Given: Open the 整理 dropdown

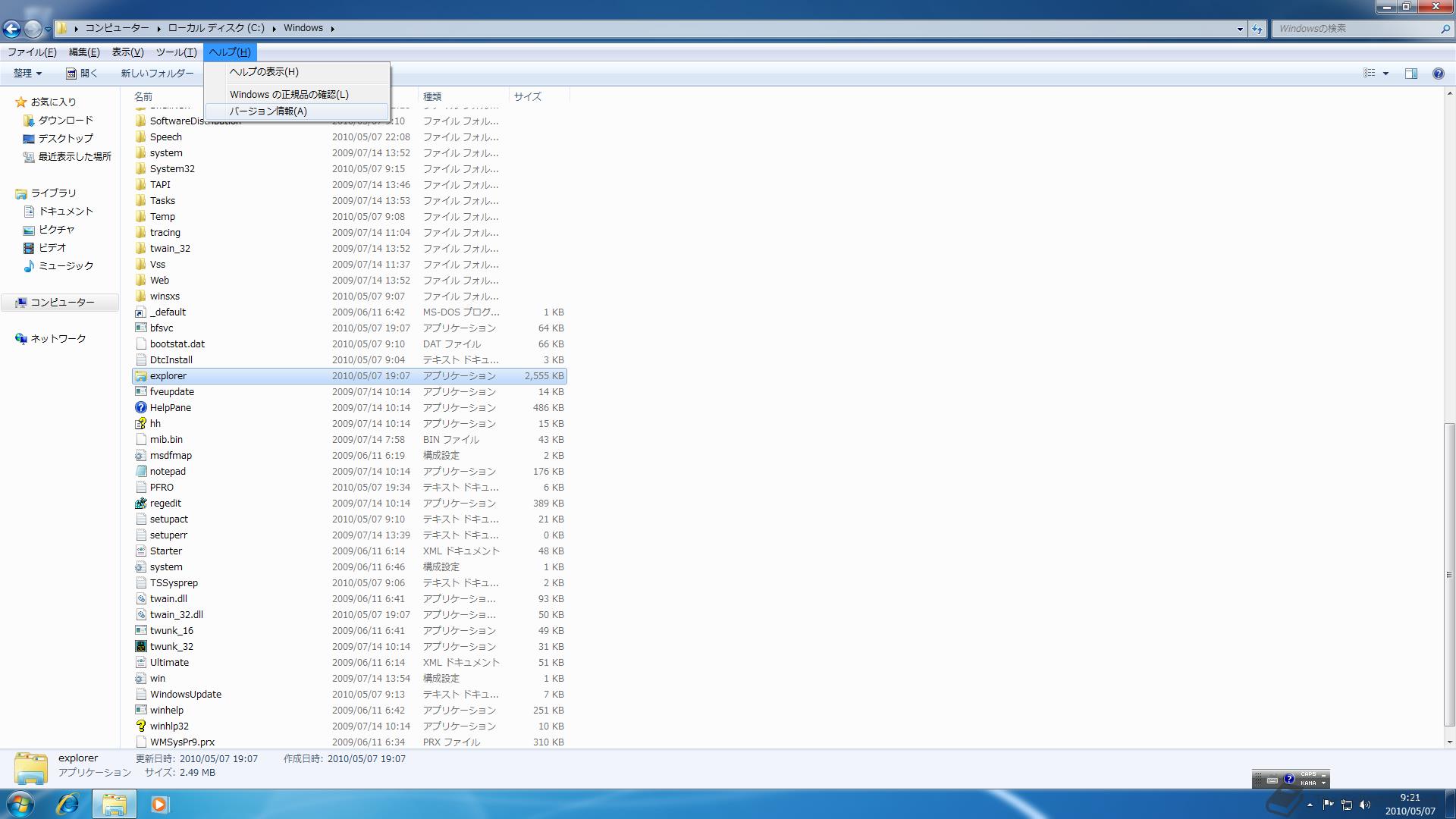Looking at the screenshot, I should pos(27,74).
